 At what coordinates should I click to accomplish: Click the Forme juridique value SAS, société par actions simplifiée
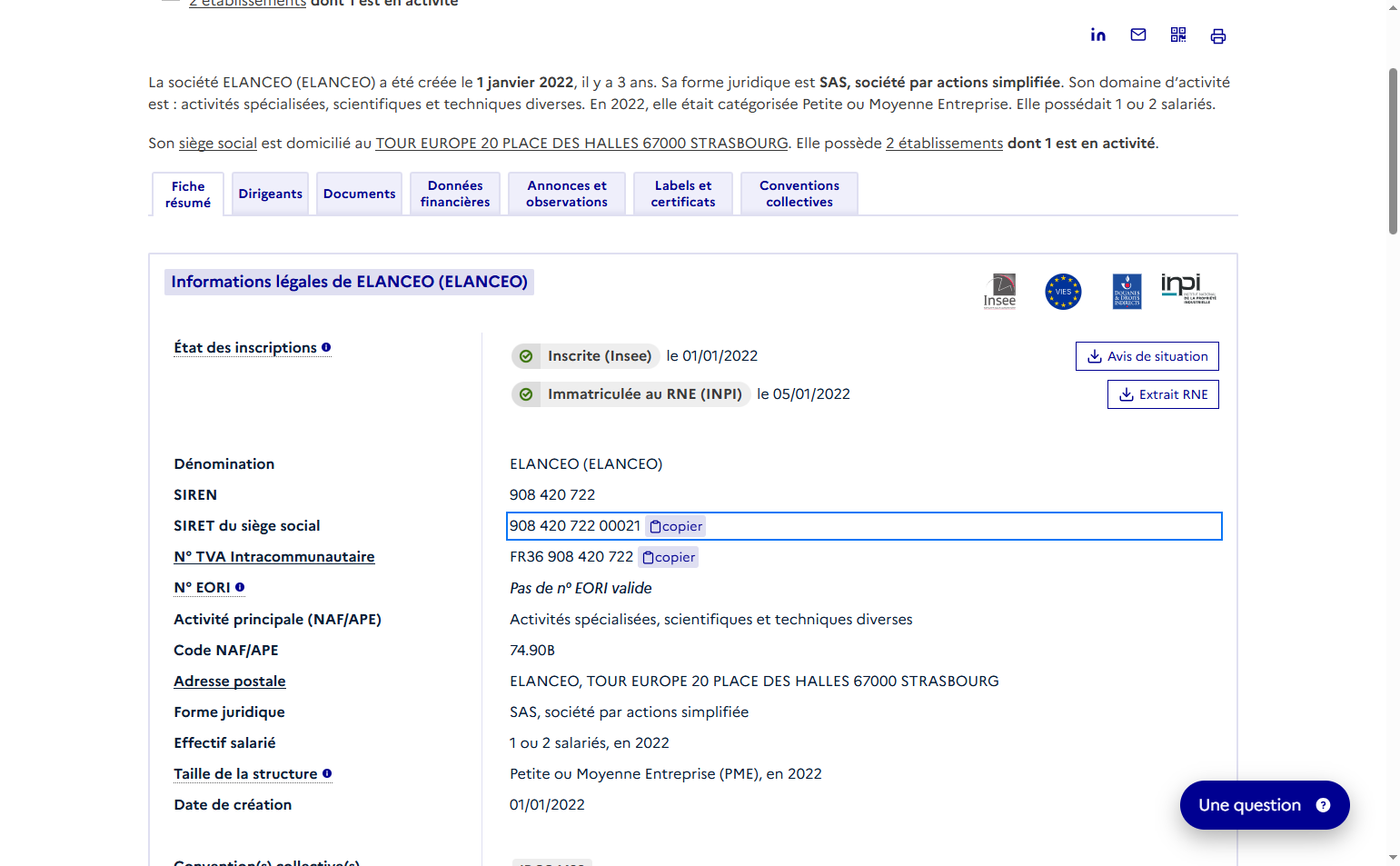[630, 712]
